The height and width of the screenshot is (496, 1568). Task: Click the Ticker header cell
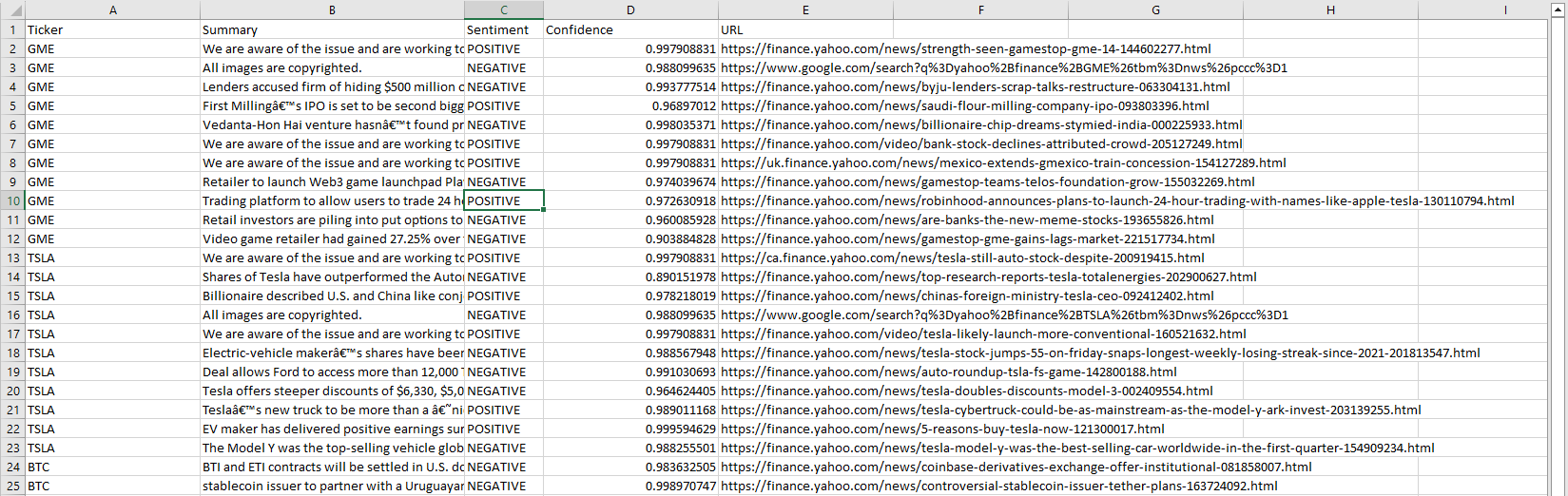(113, 29)
